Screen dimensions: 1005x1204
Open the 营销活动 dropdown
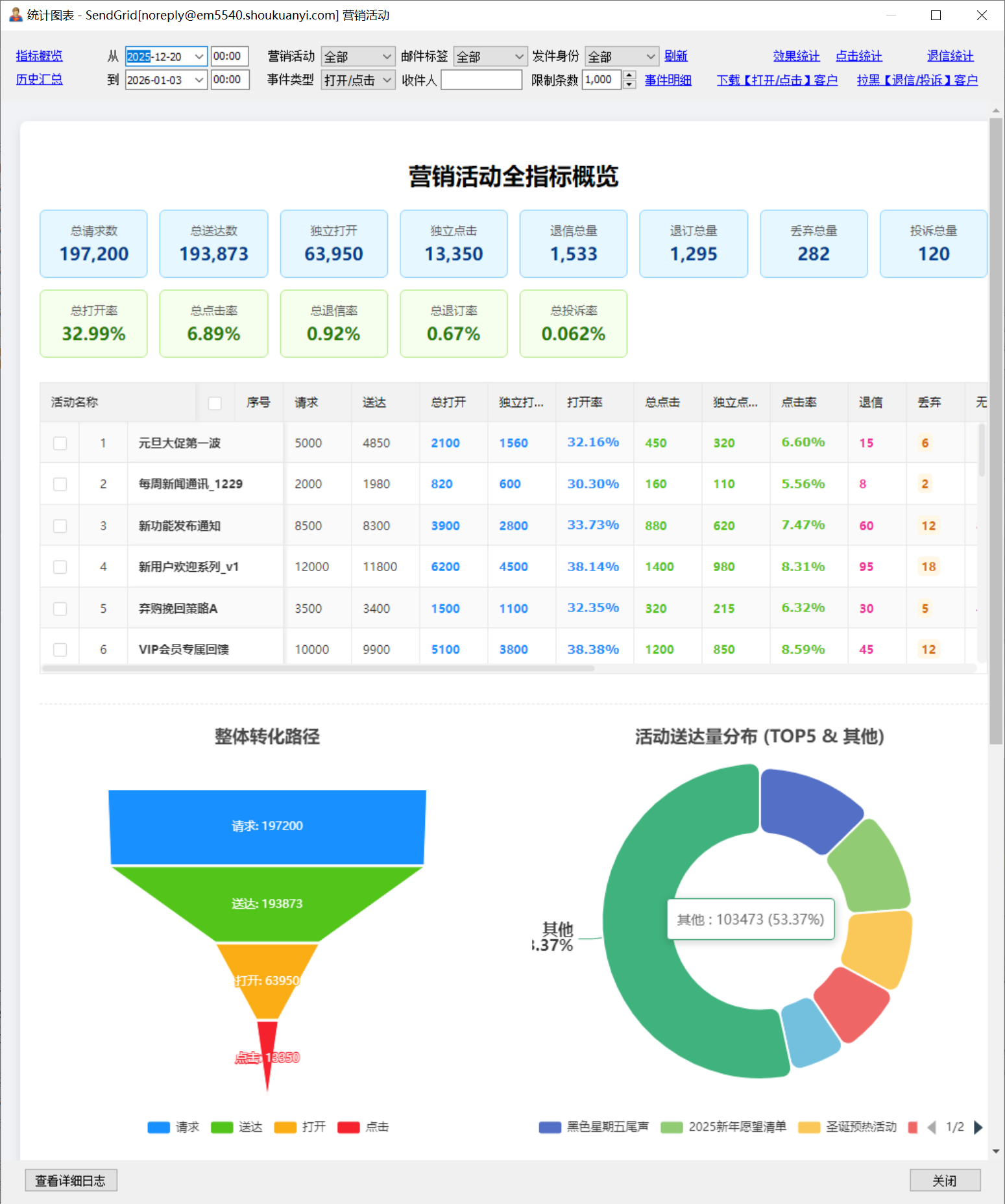click(x=358, y=56)
